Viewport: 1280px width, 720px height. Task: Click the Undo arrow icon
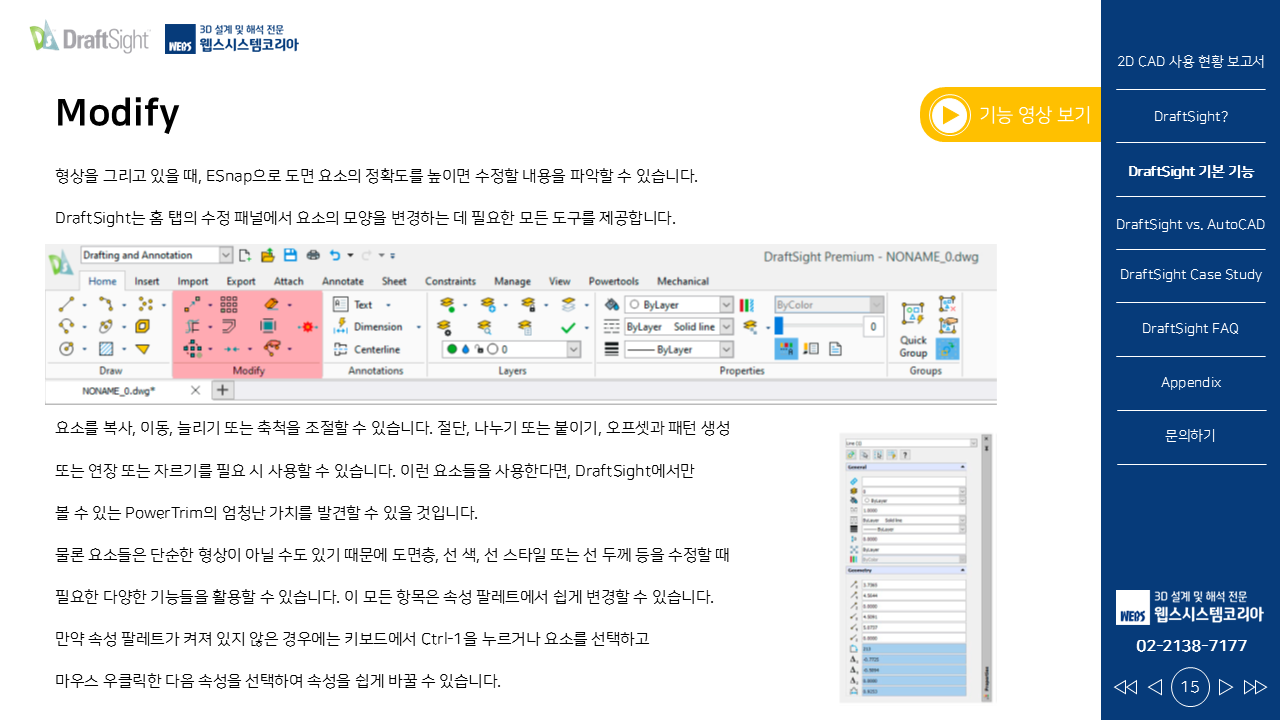point(337,256)
